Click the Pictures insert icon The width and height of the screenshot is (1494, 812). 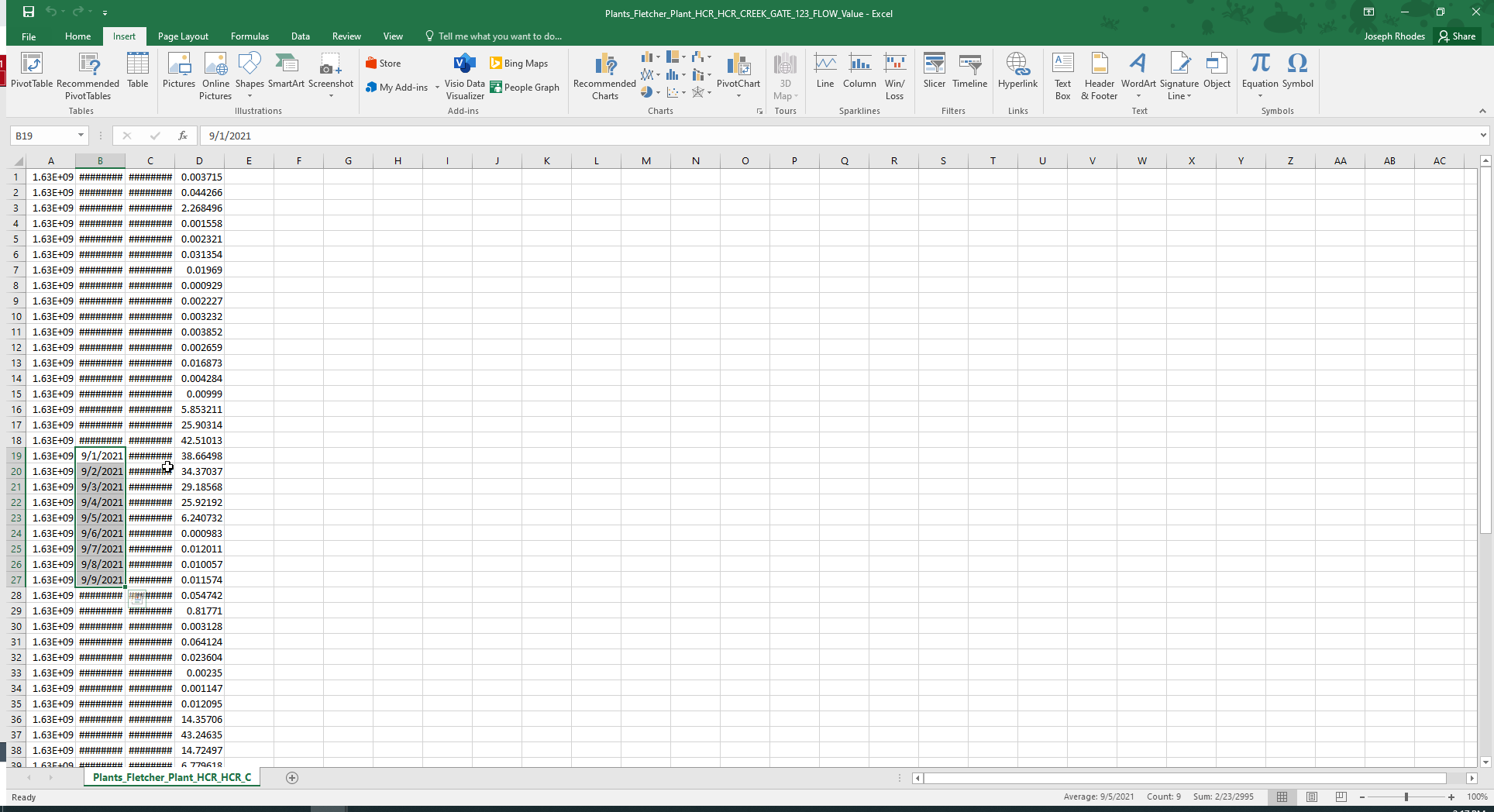click(x=179, y=71)
